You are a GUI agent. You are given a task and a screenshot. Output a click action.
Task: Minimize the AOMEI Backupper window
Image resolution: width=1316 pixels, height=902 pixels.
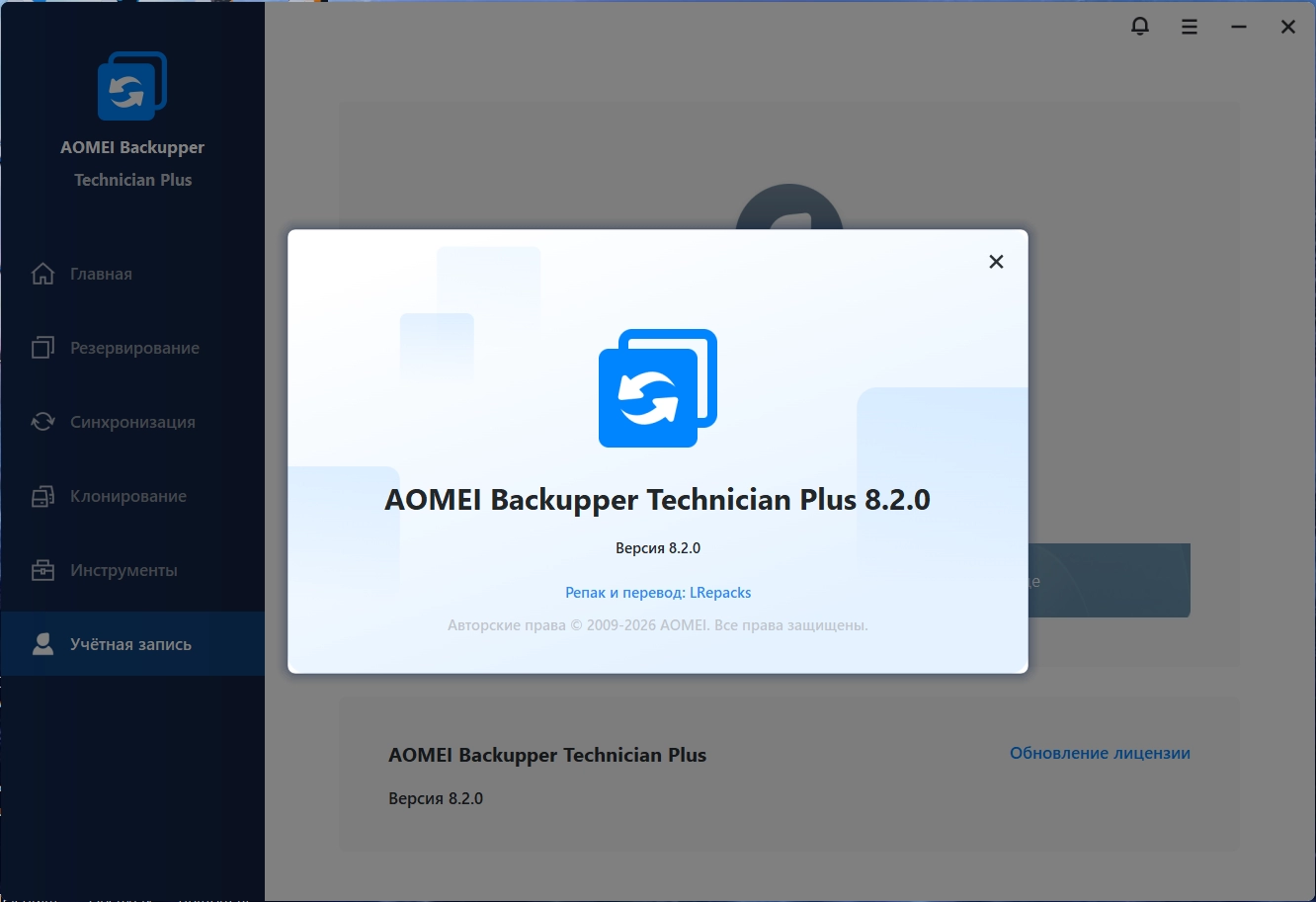[1239, 27]
